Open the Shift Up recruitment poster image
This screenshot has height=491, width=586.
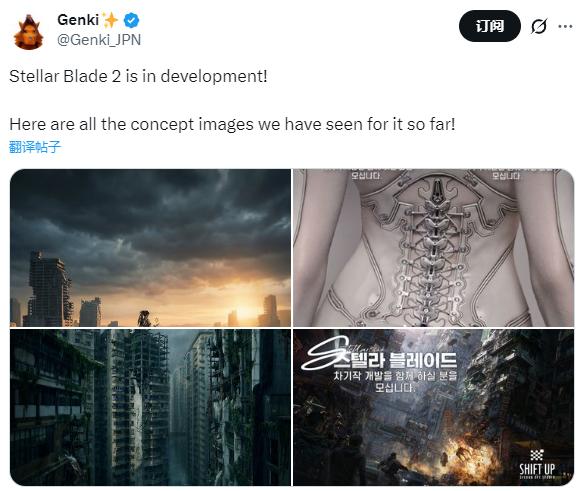click(x=434, y=407)
